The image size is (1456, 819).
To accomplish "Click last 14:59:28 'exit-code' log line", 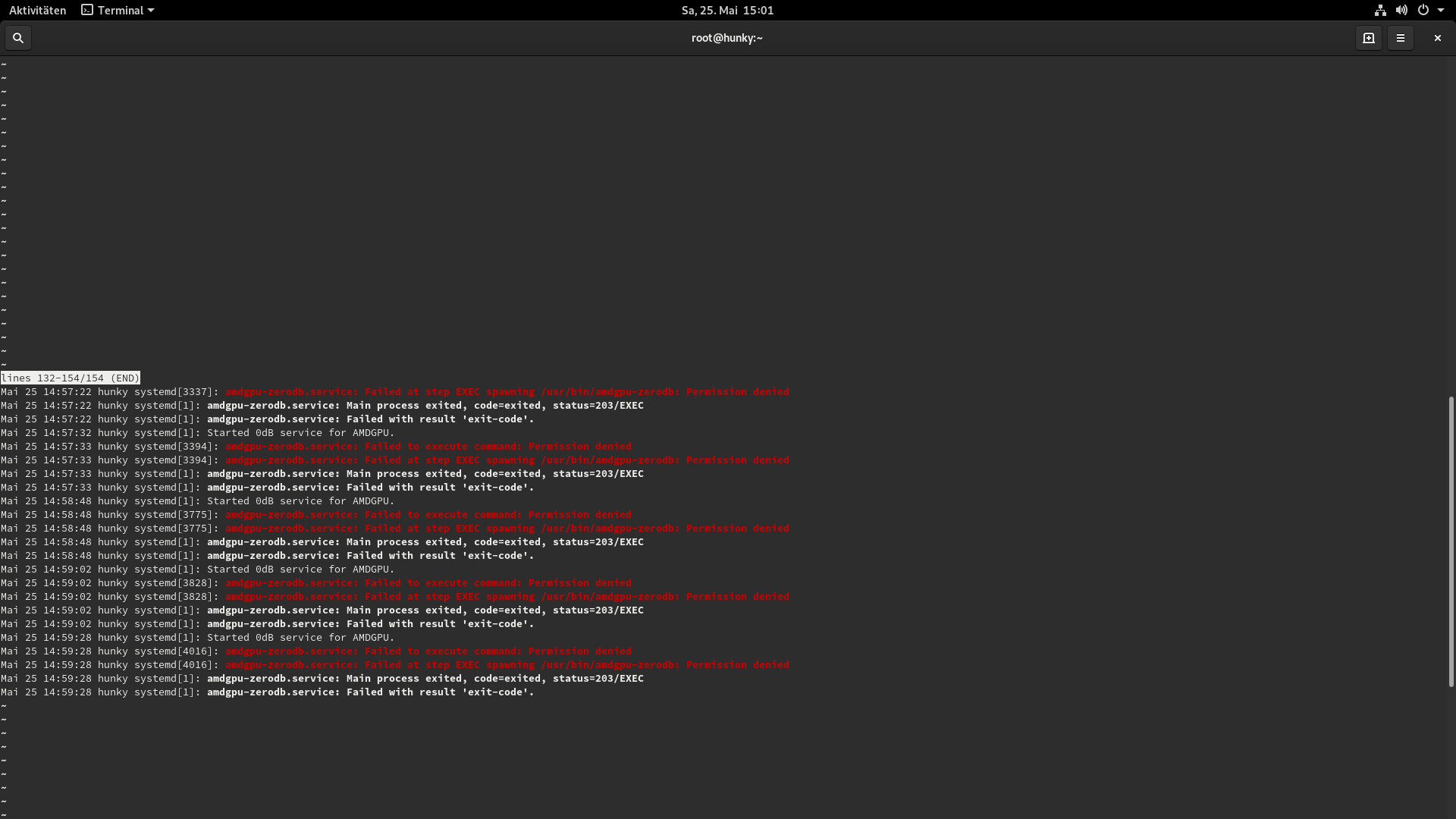I will tap(370, 692).
